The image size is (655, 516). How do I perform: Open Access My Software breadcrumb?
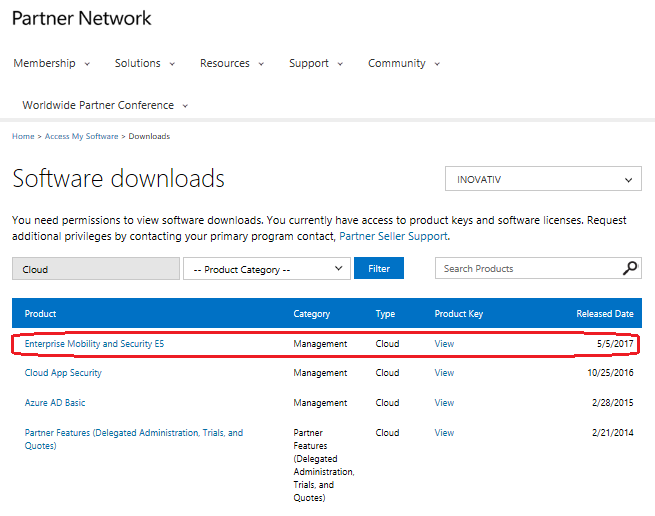click(81, 136)
